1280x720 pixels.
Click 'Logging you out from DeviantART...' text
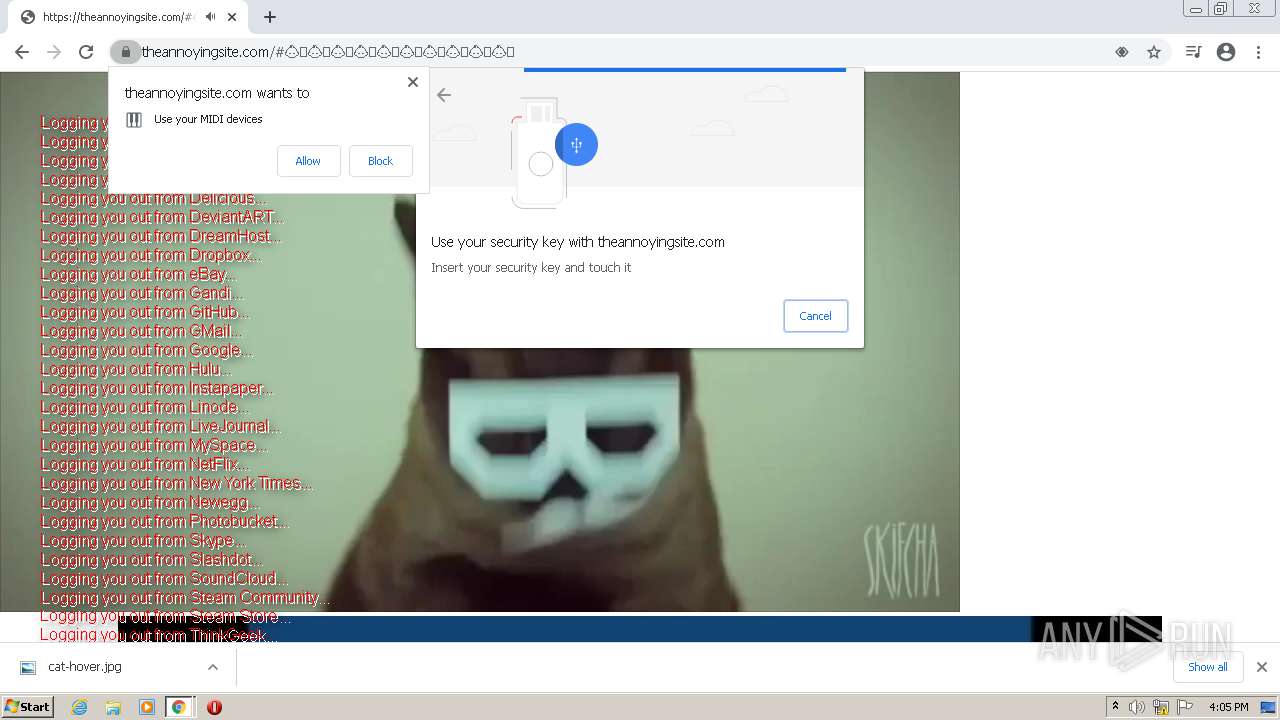162,217
